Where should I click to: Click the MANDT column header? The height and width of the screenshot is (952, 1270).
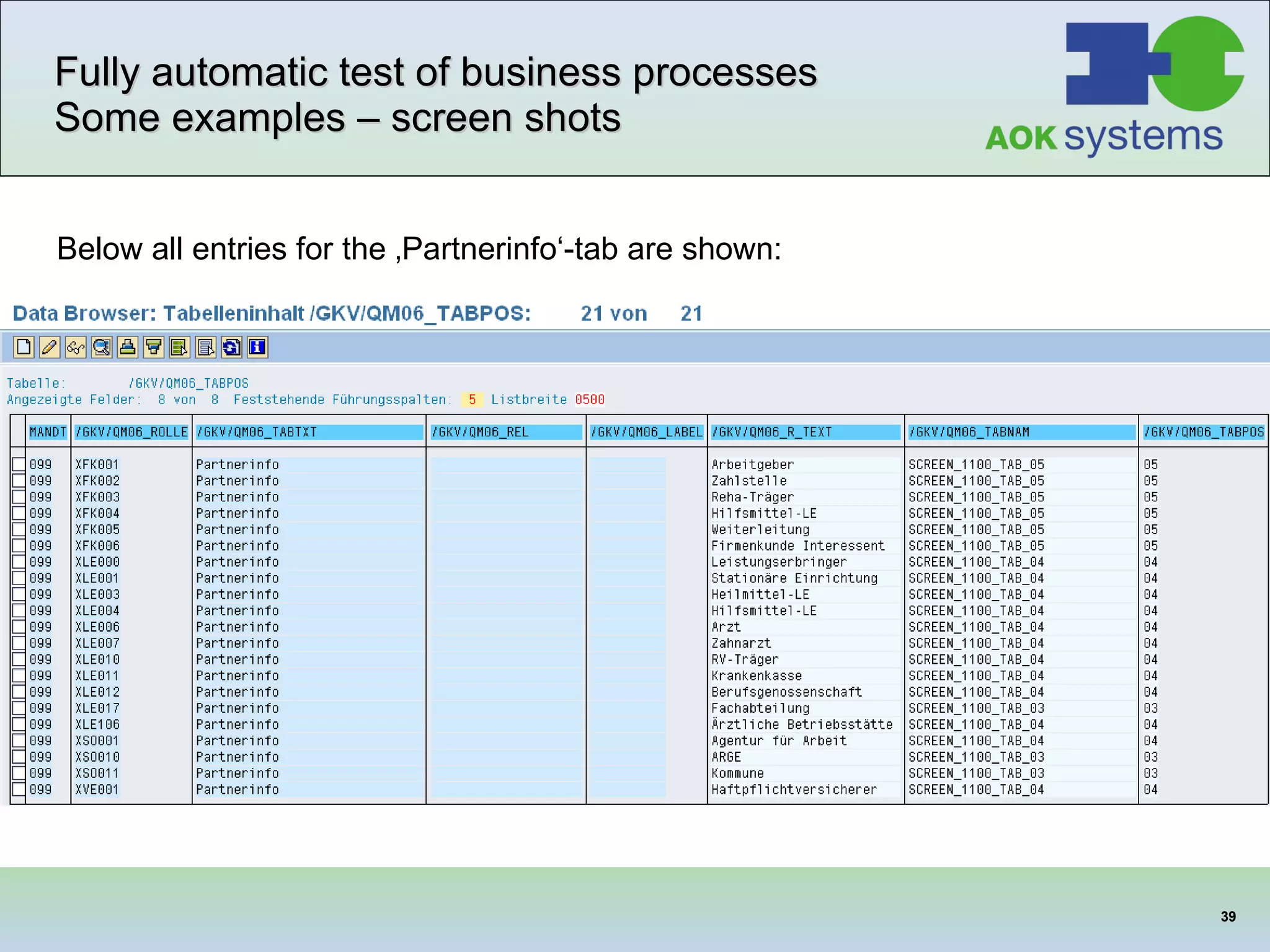(x=48, y=432)
